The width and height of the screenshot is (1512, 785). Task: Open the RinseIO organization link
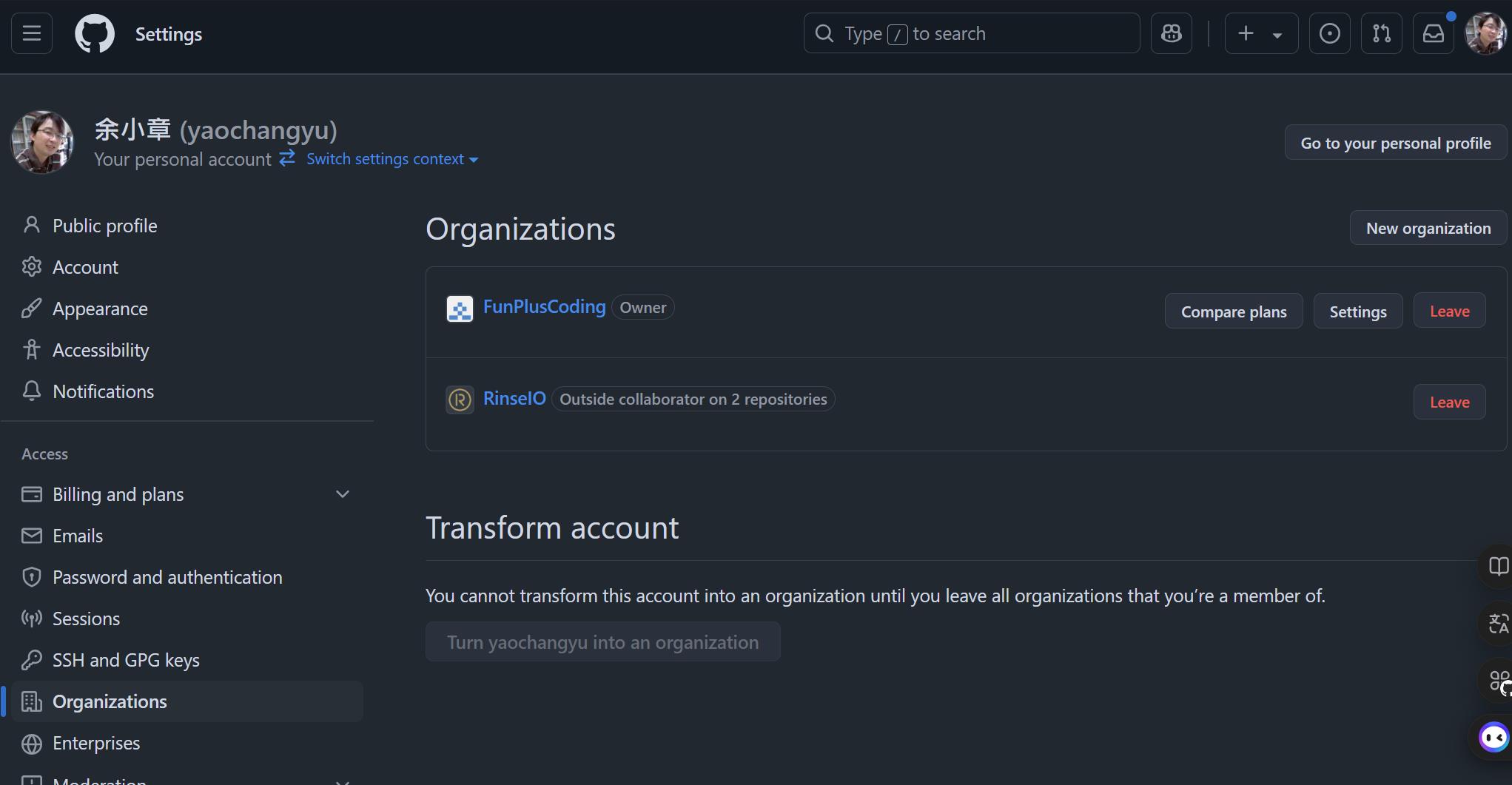pos(514,399)
